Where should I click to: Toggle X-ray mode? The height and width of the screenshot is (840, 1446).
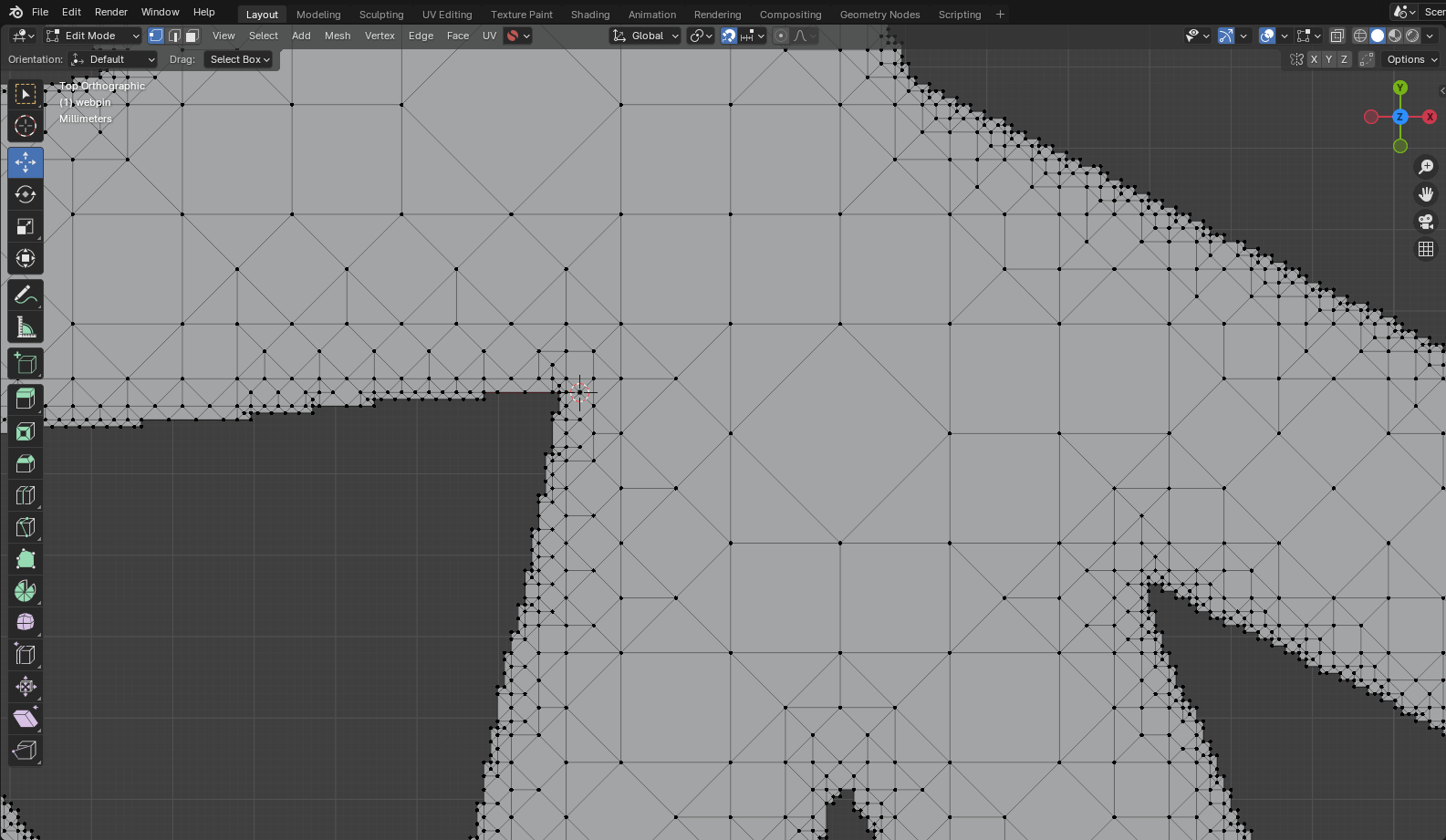[1337, 36]
